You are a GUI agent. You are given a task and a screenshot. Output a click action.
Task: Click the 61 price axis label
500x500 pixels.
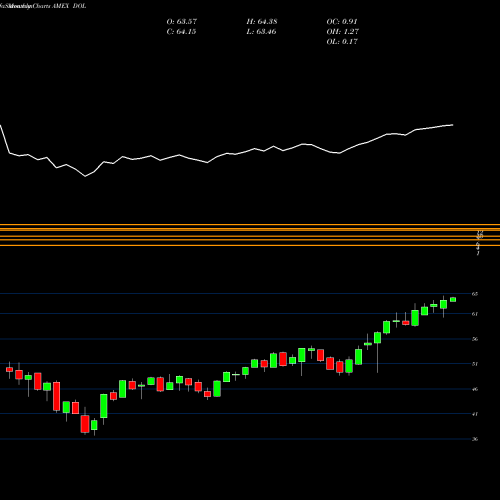click(x=475, y=314)
